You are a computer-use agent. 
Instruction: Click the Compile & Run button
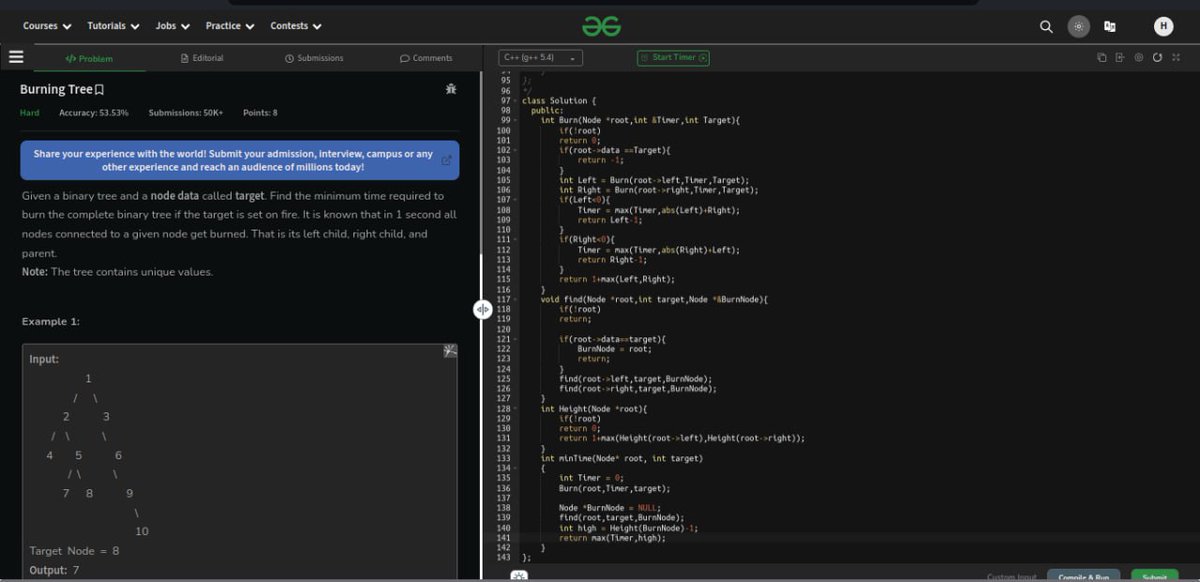1084,575
